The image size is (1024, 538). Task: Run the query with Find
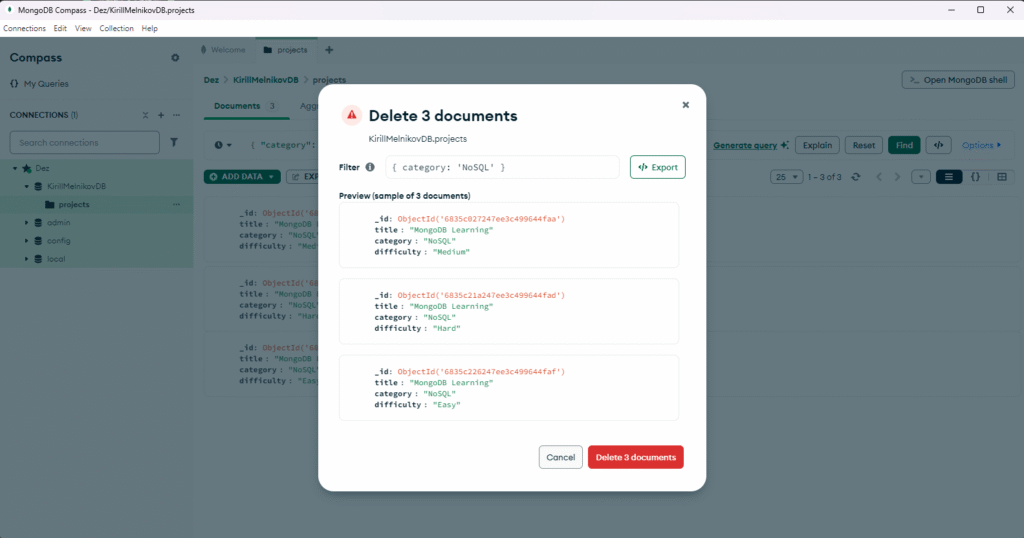[x=904, y=145]
